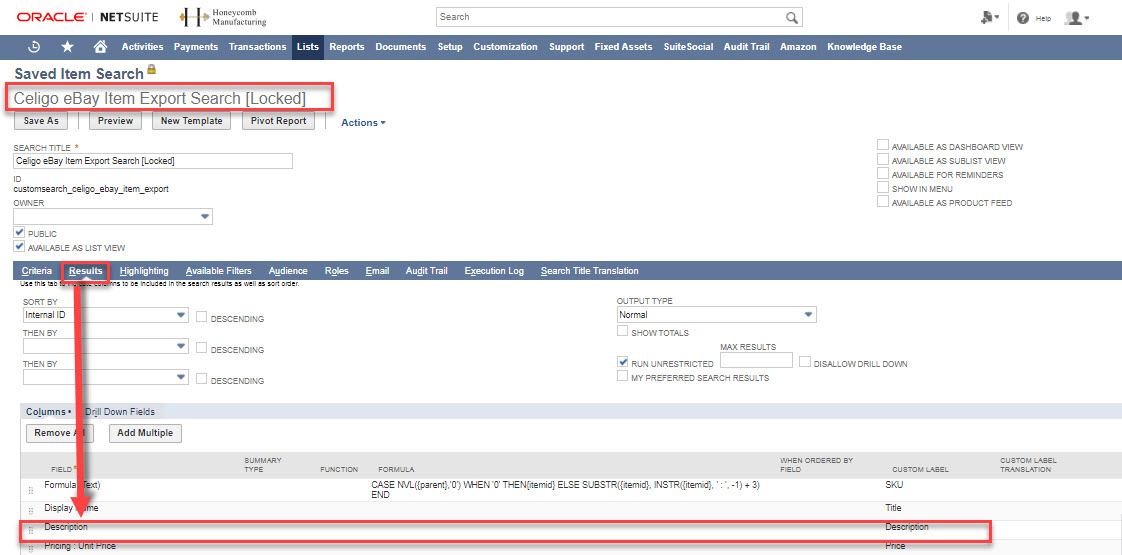Screen dimensions: 1122x555
Task: Enable My Preferred Search Results
Action: click(x=623, y=376)
